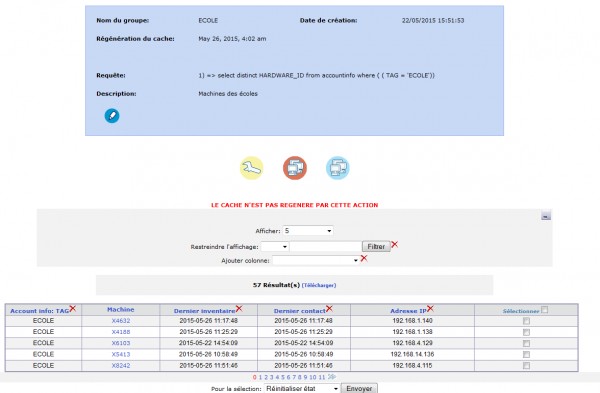Clear the filter with red X beside Filtrer
This screenshot has width=600, height=393.
pos(395,245)
